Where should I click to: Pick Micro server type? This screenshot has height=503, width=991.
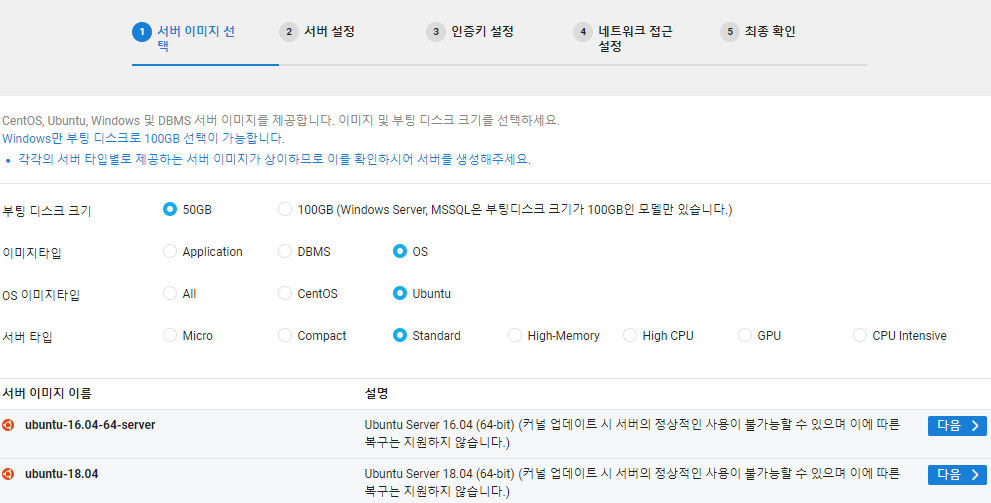[170, 336]
